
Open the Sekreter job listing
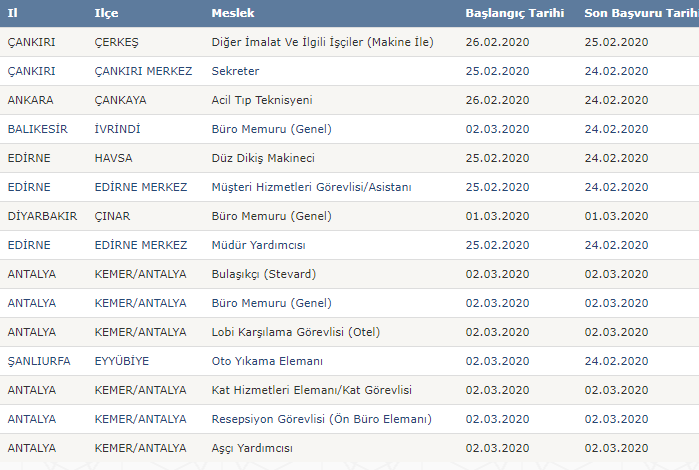click(x=235, y=71)
